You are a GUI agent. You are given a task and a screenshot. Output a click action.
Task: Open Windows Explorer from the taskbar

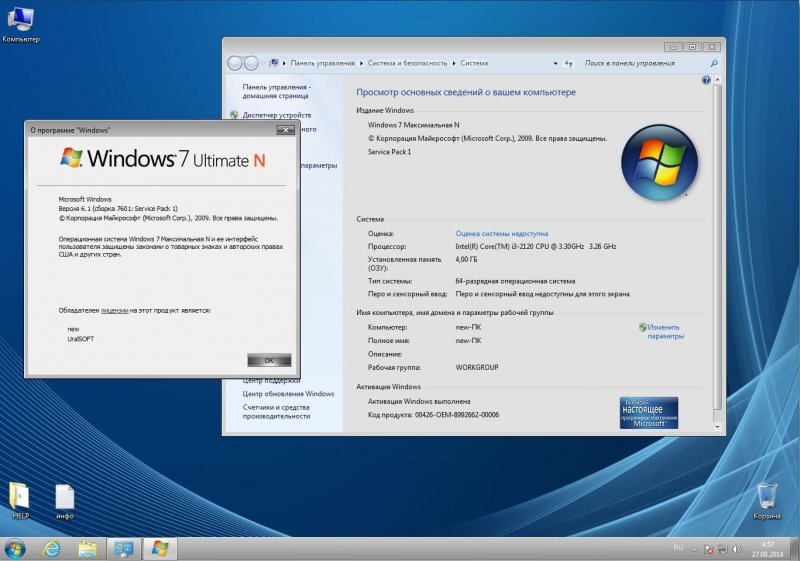tap(88, 549)
